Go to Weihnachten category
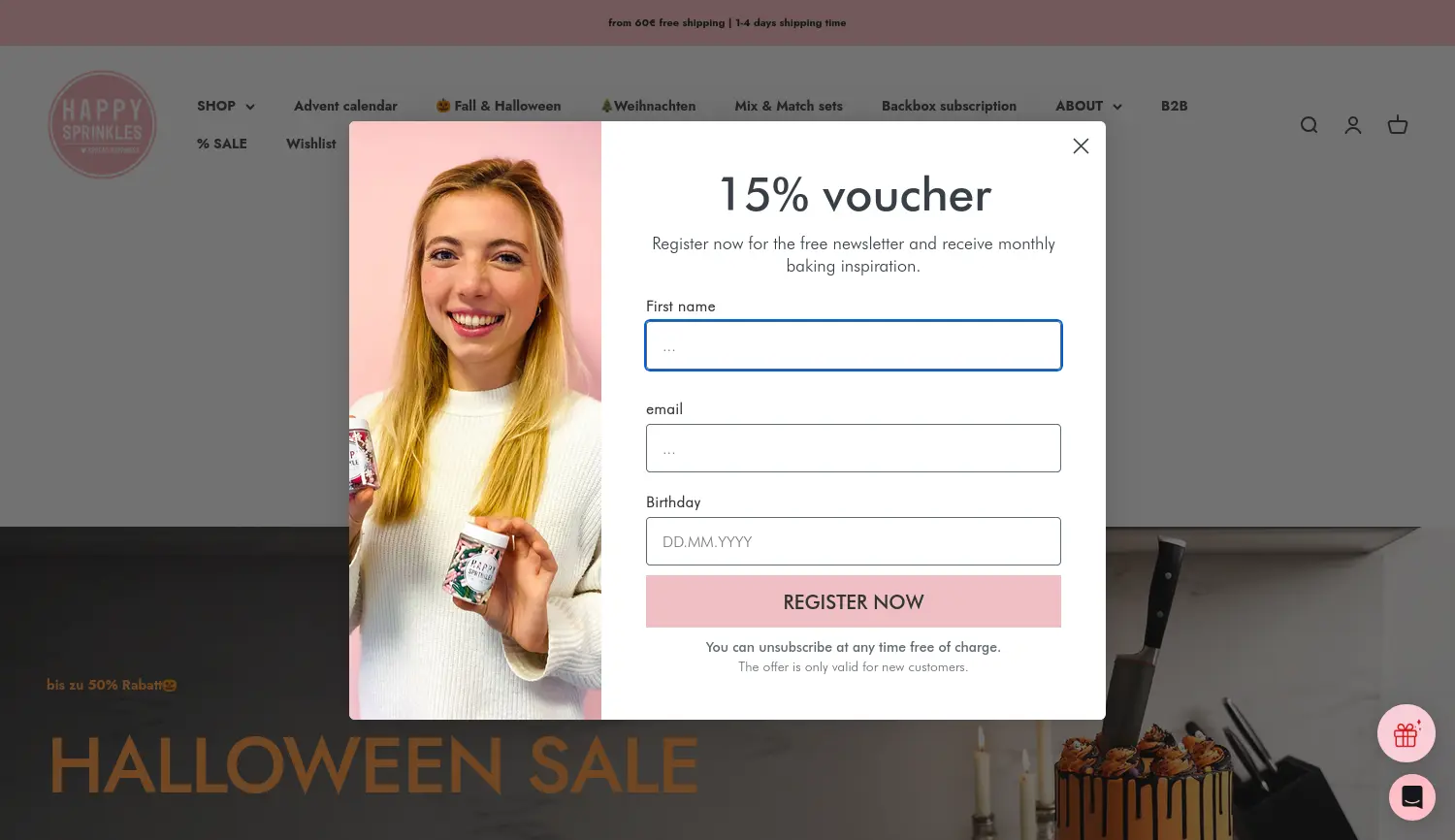1455x840 pixels. coord(648,106)
